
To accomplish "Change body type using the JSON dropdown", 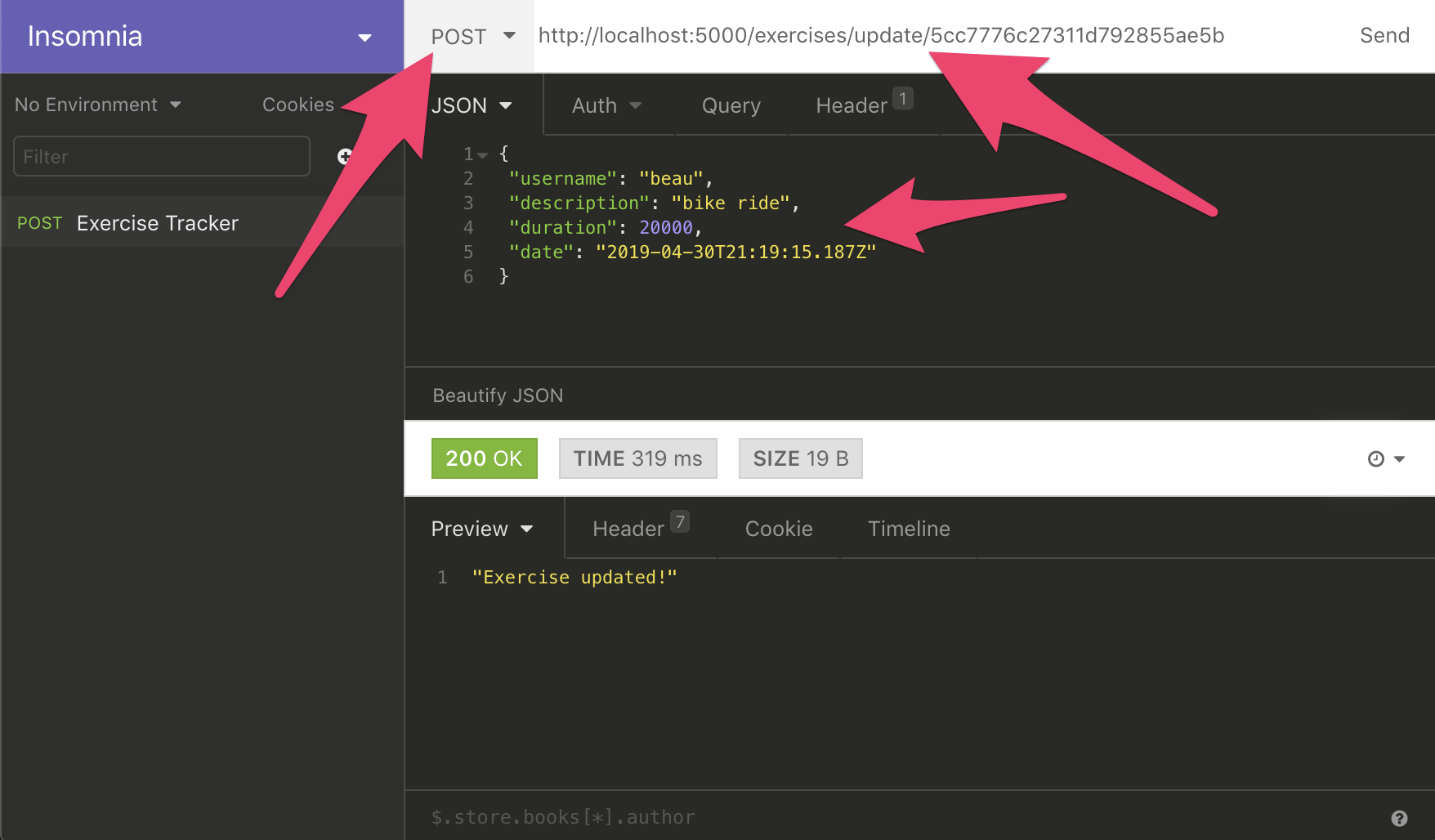I will pos(472,105).
